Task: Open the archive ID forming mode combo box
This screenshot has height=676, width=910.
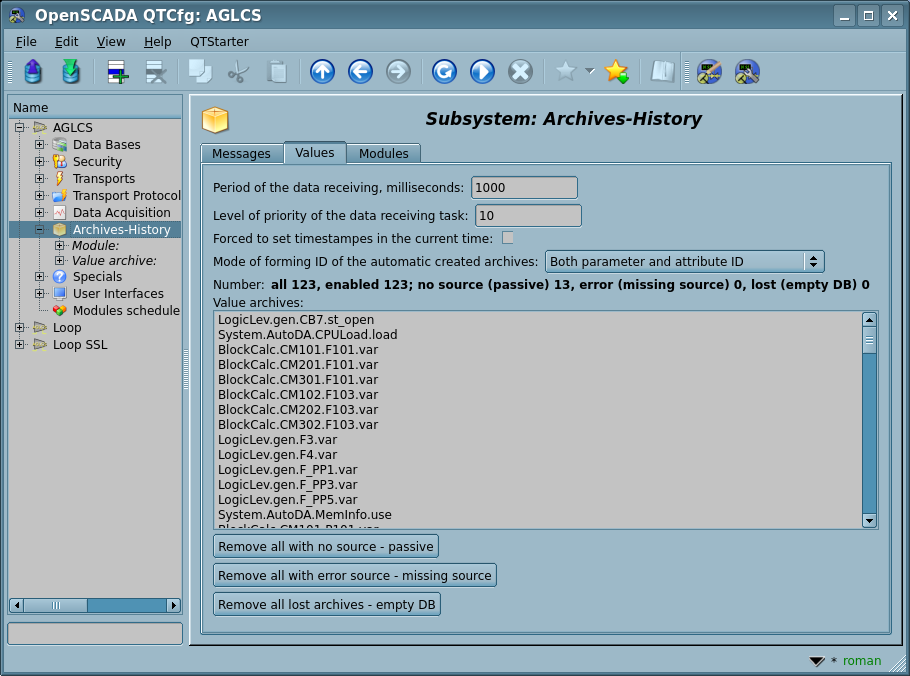Action: coord(685,262)
